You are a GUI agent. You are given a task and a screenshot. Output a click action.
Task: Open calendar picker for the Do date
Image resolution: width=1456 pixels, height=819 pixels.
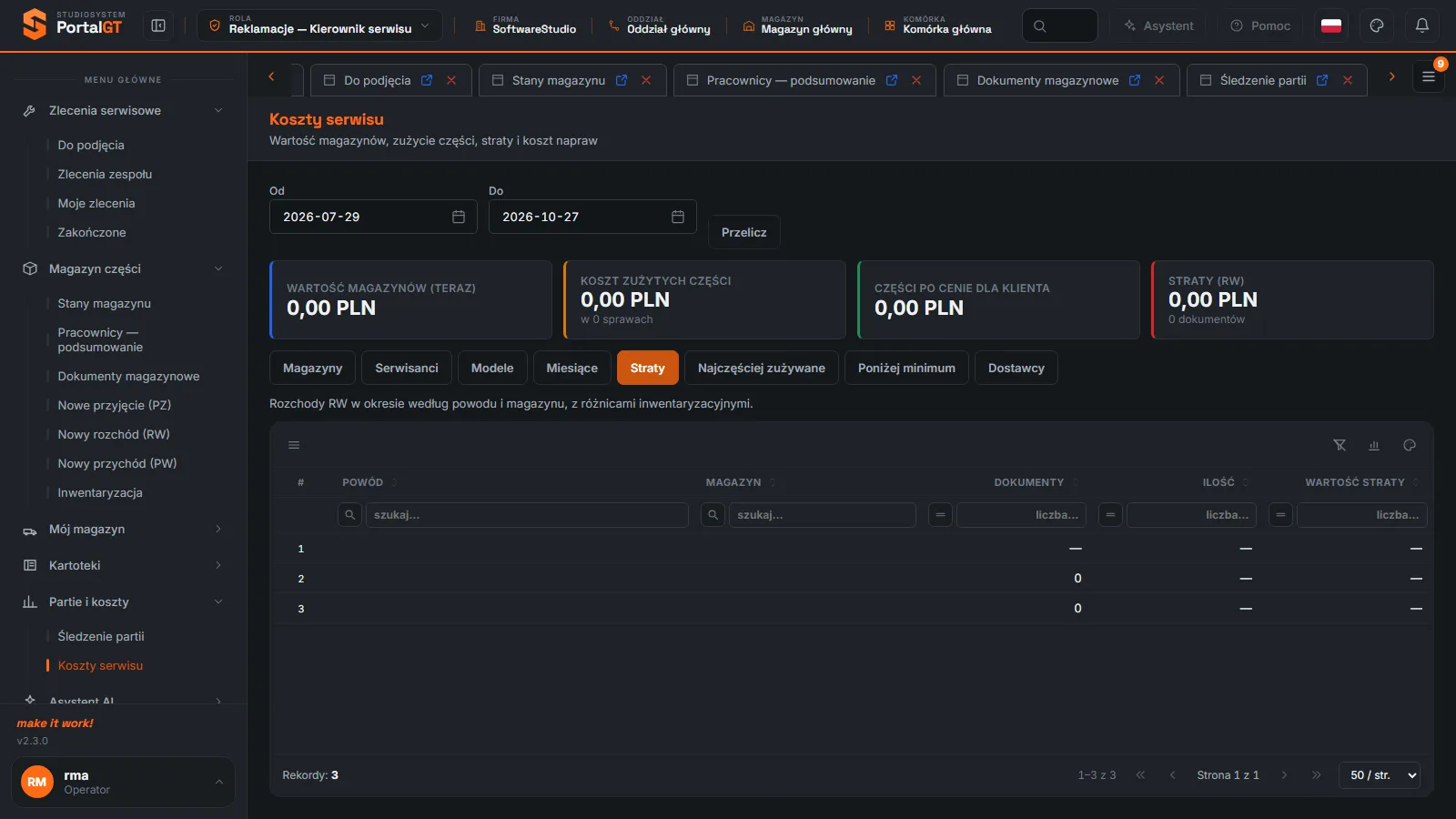(x=678, y=217)
